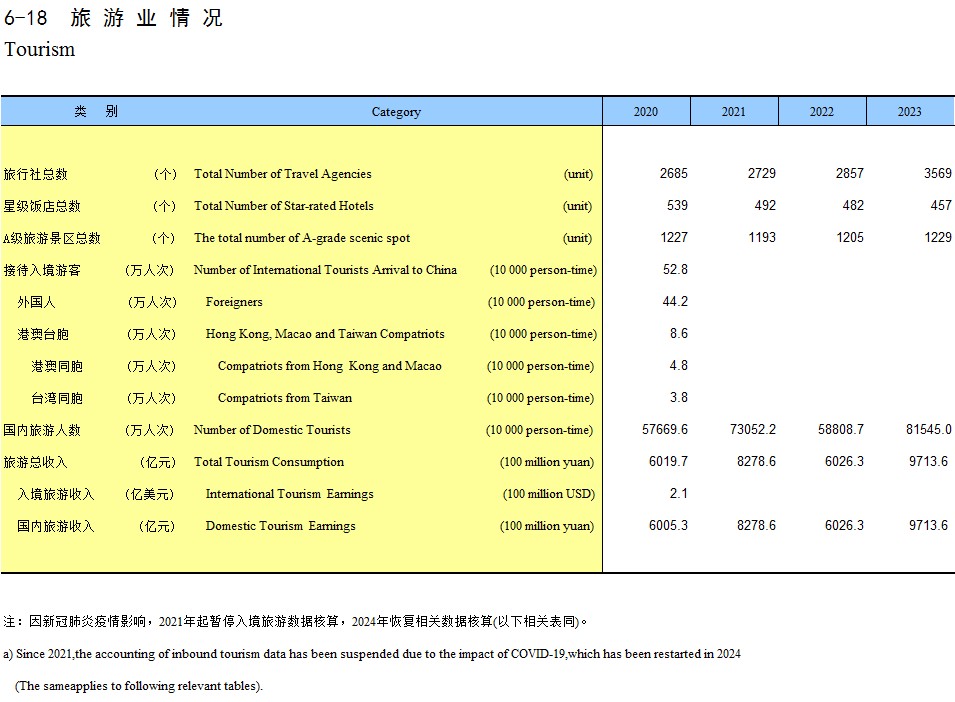The image size is (955, 702).
Task: Click scenic spot 2023 value 1229
Action: tap(938, 237)
